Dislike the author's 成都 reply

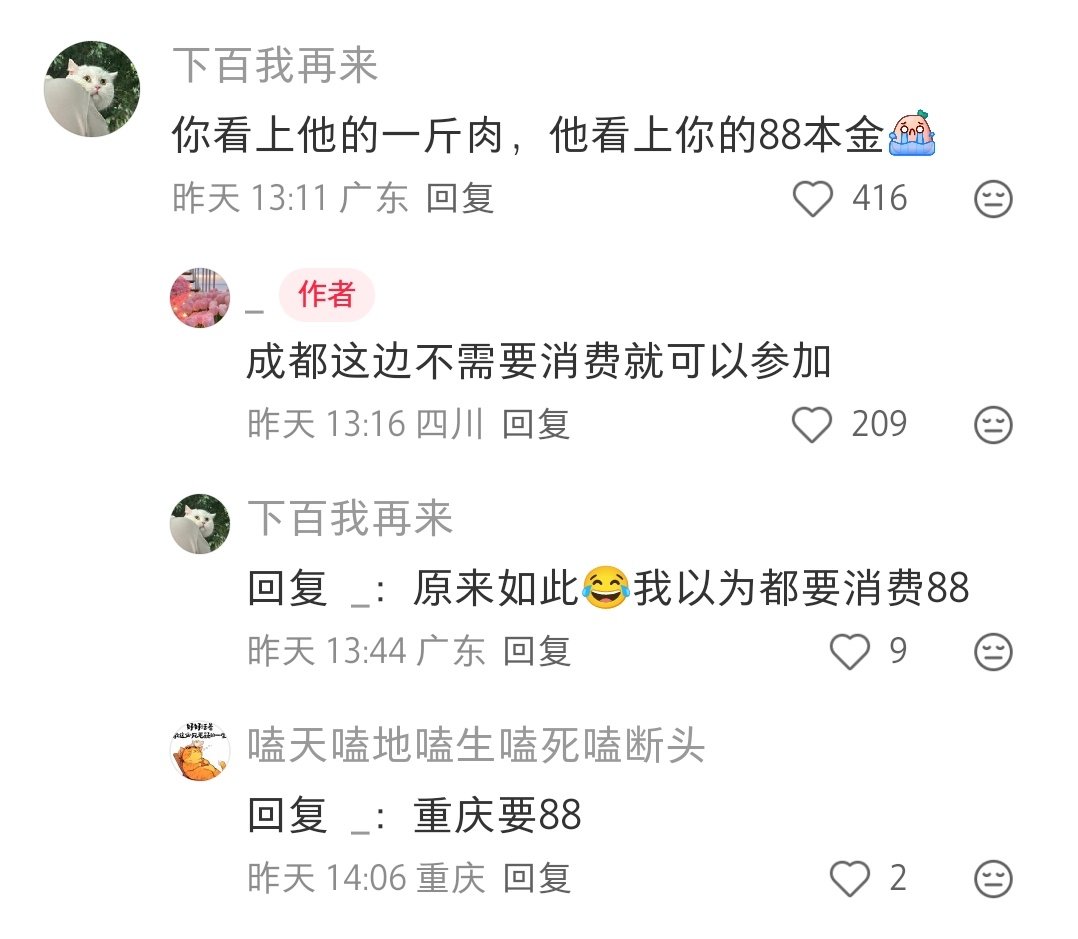click(x=993, y=425)
